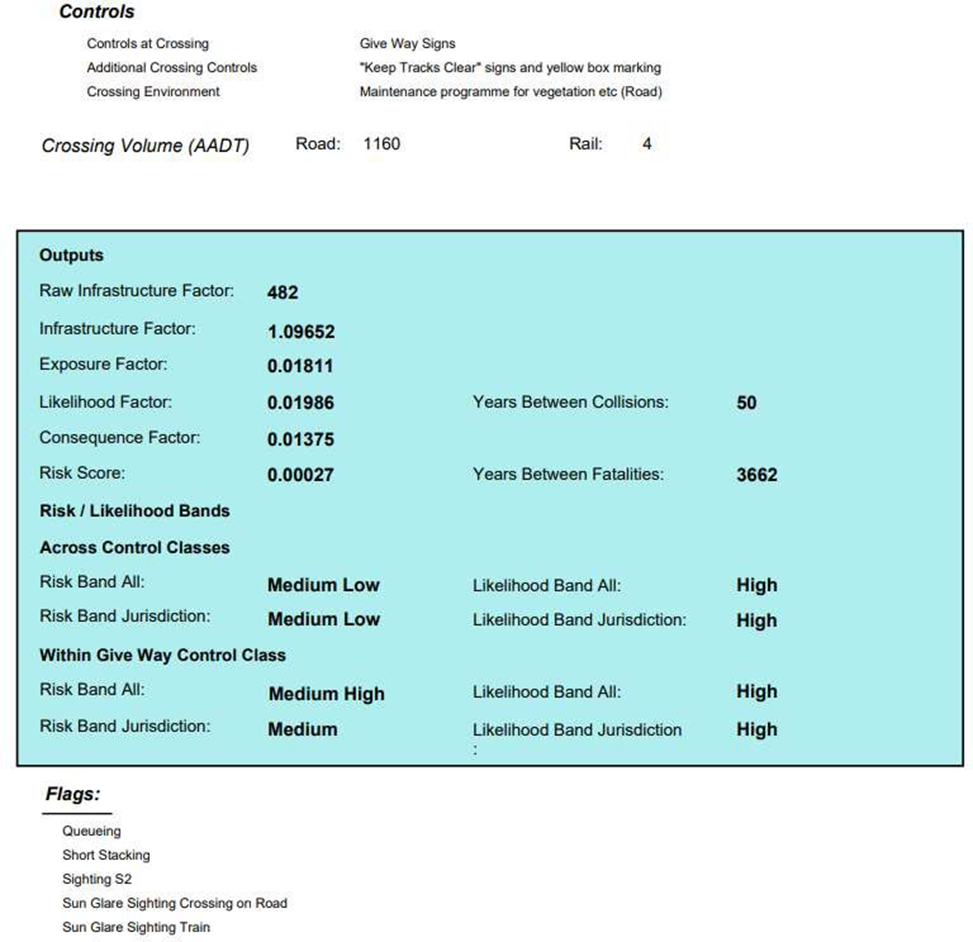
Task: Click the Within Give Way Control Class heading
Action: (162, 656)
